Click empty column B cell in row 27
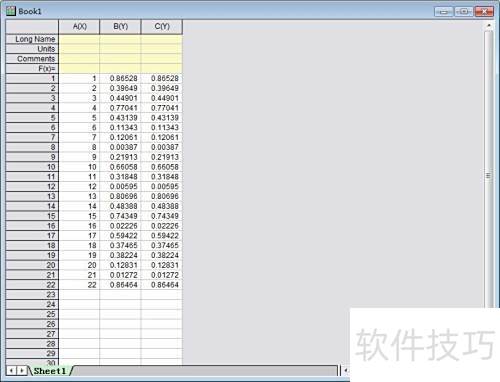 [x=120, y=334]
